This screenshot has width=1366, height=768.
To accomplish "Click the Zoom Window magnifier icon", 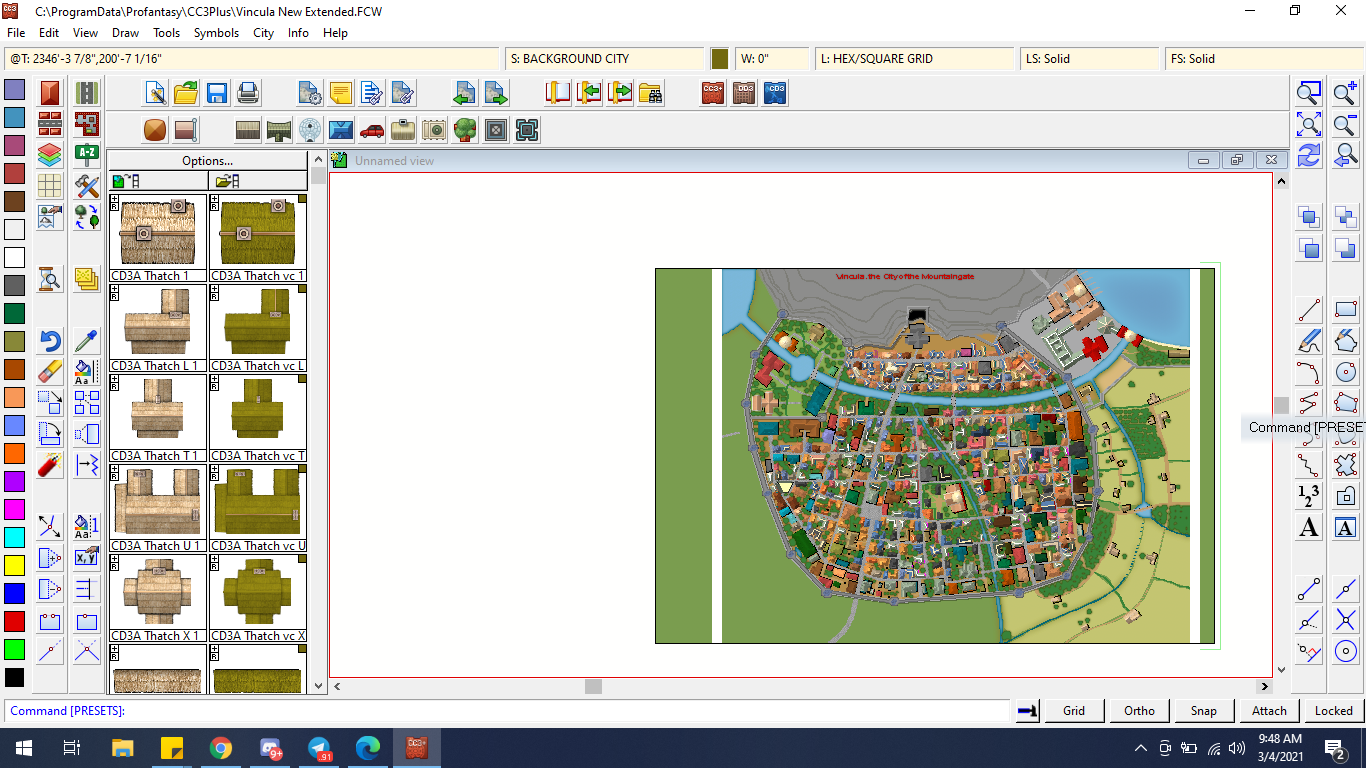I will click(1309, 94).
